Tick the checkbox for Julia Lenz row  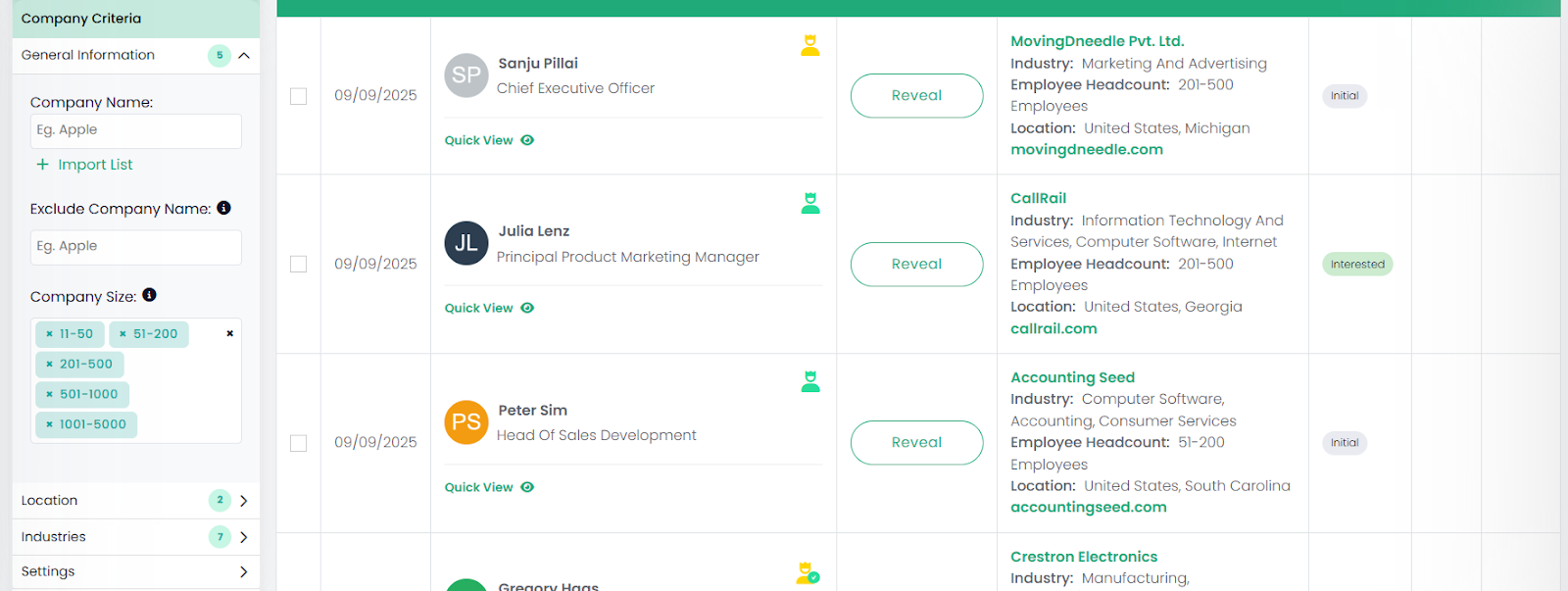[x=299, y=265]
